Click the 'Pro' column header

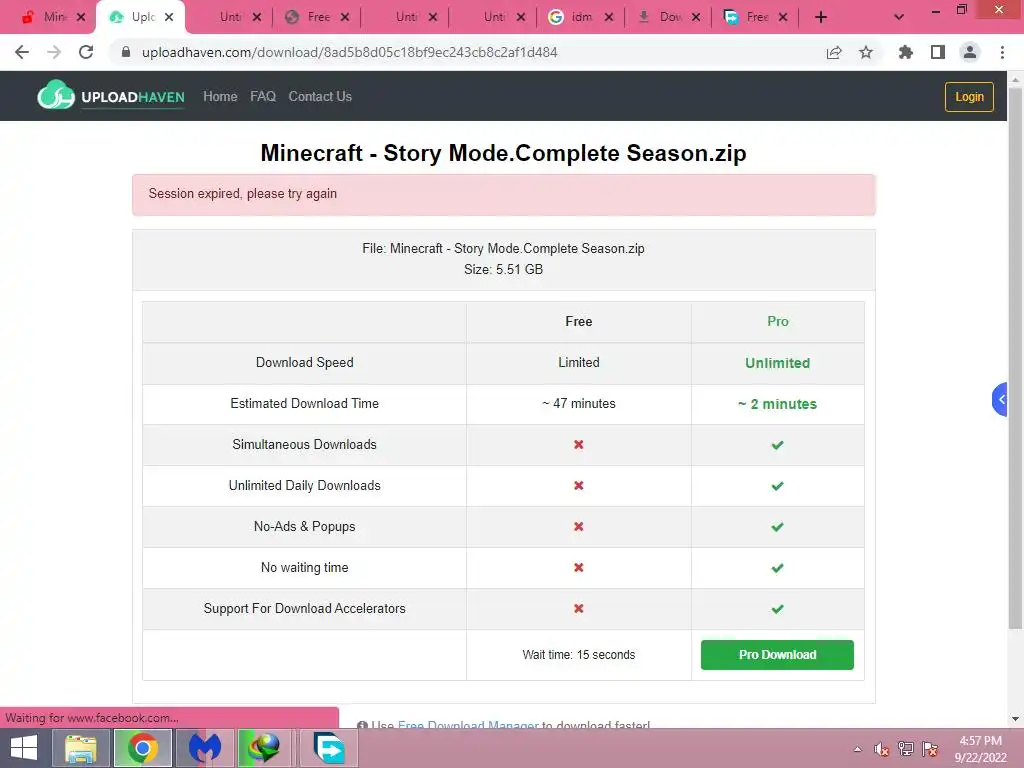[777, 321]
